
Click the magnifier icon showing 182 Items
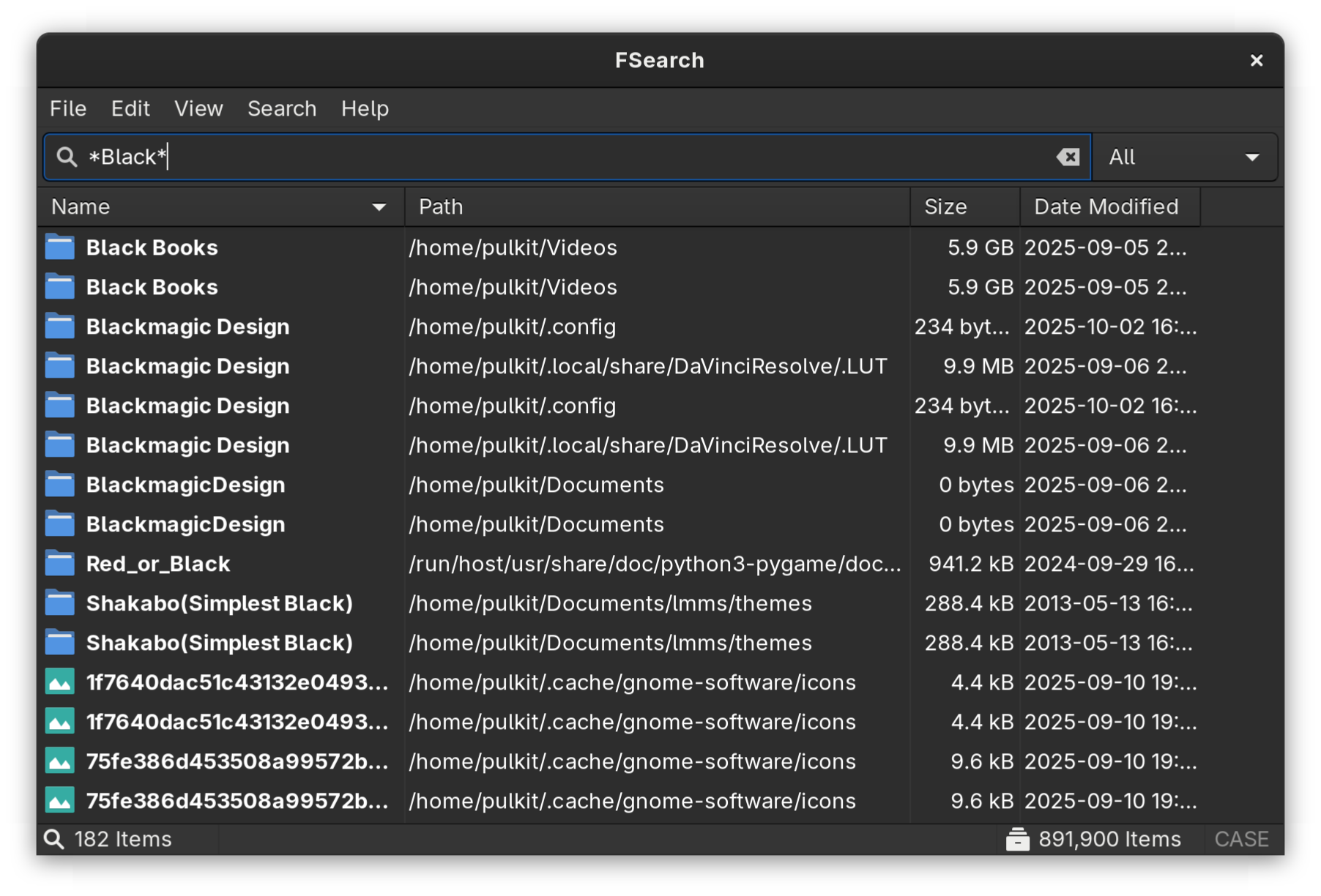tap(53, 839)
